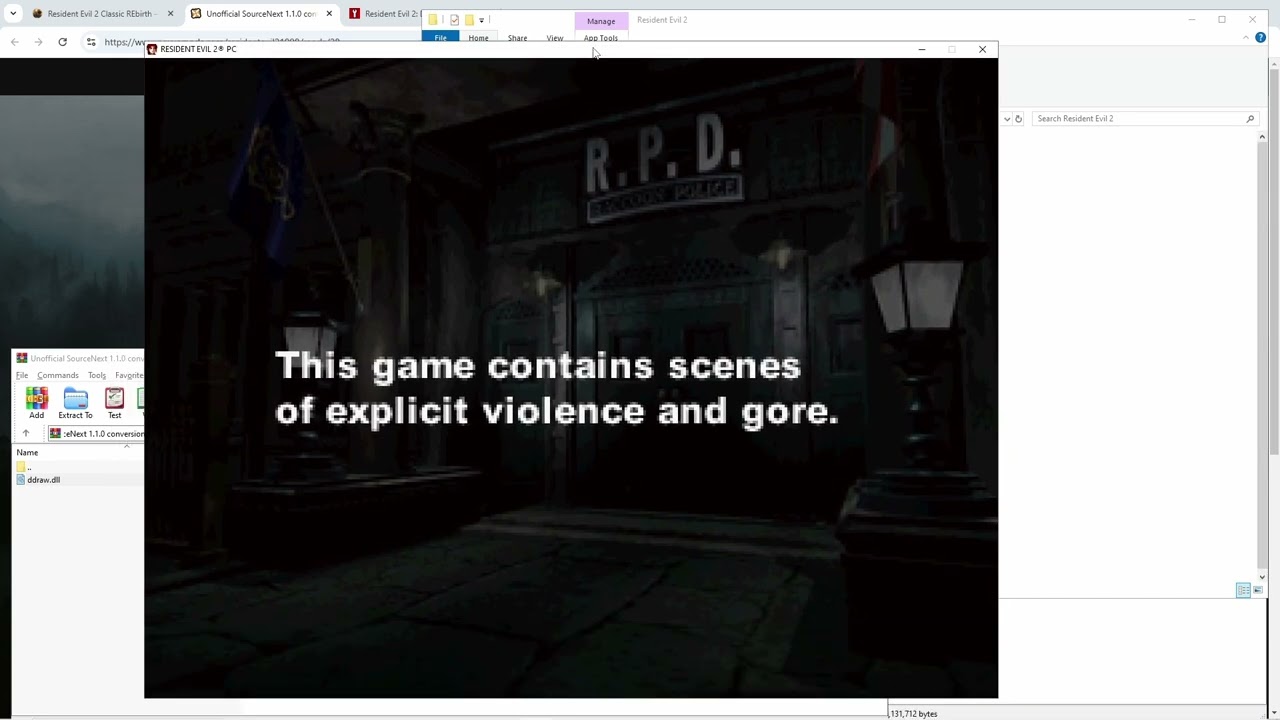This screenshot has width=1280, height=720.
Task: Click the Explorer refresh button
Action: tap(1019, 119)
